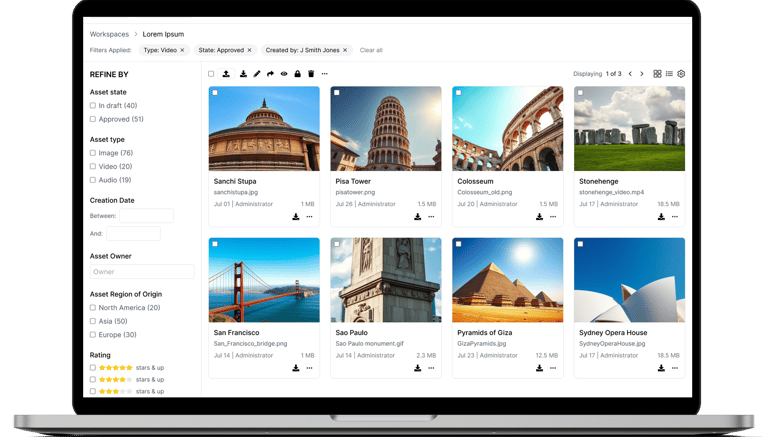
Task: Open more options for Pisa Tower
Action: click(432, 217)
